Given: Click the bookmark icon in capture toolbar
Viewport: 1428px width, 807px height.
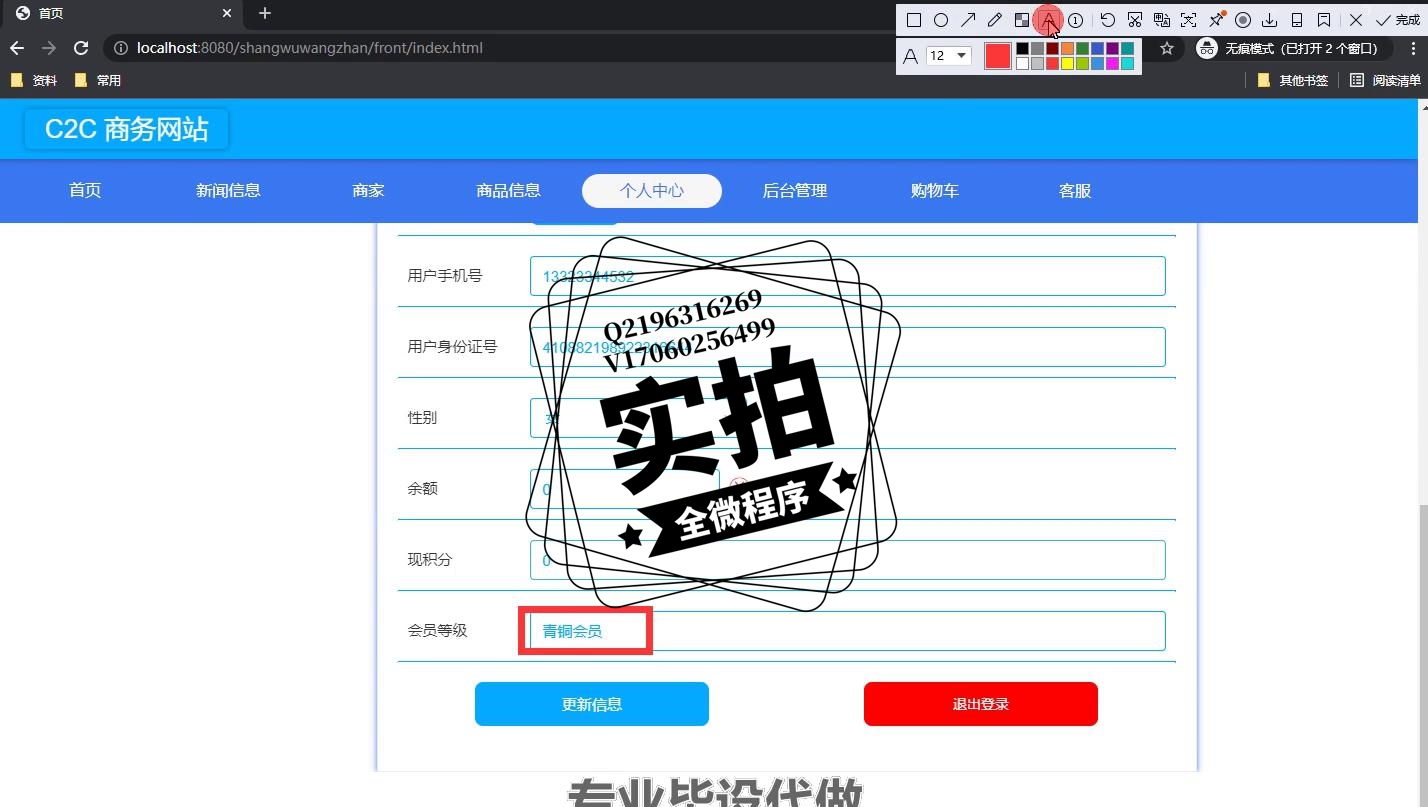Looking at the screenshot, I should (1324, 20).
